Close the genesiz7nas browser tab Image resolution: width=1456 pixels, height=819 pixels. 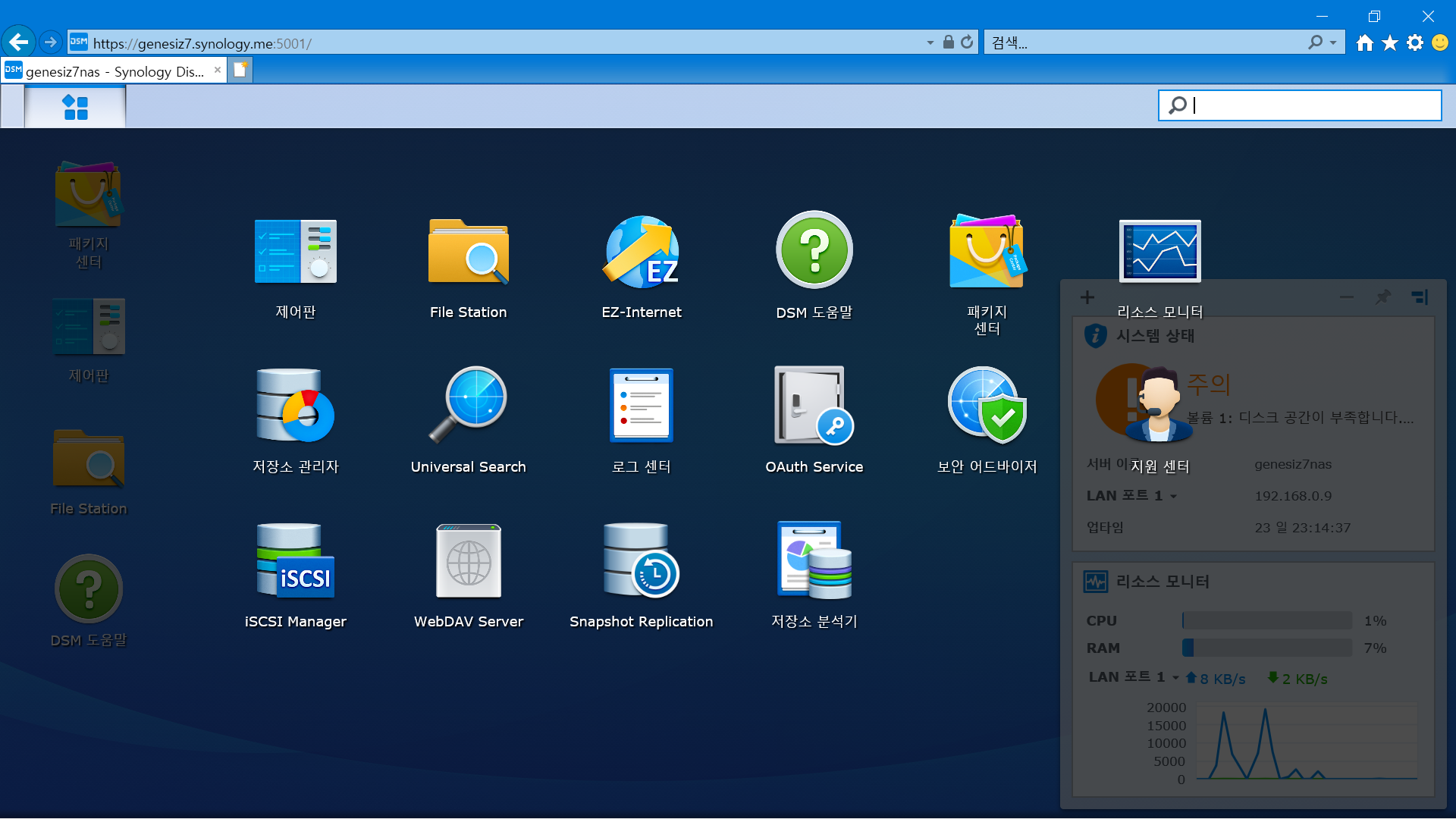point(218,70)
